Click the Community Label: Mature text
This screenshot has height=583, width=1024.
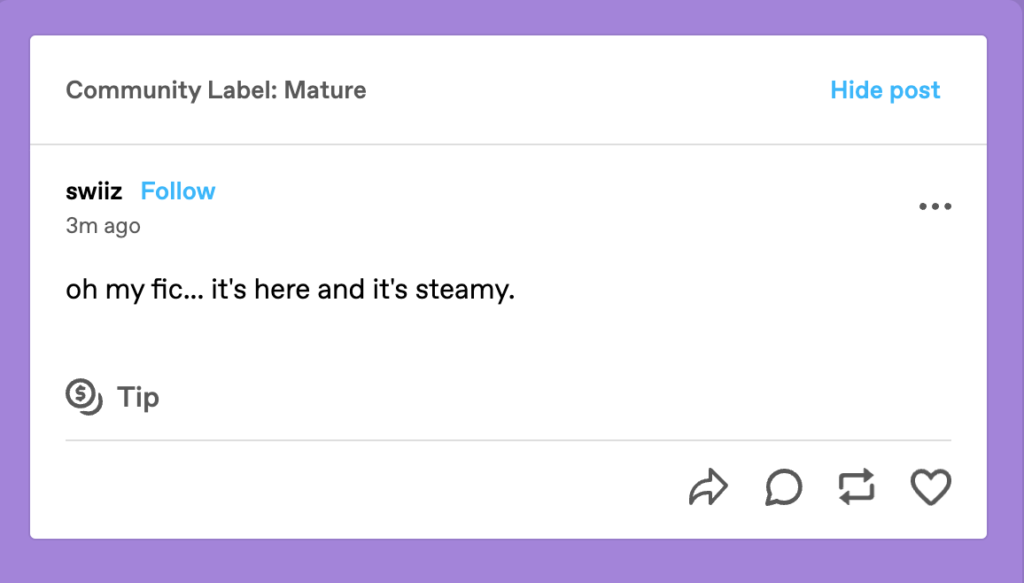coord(216,90)
